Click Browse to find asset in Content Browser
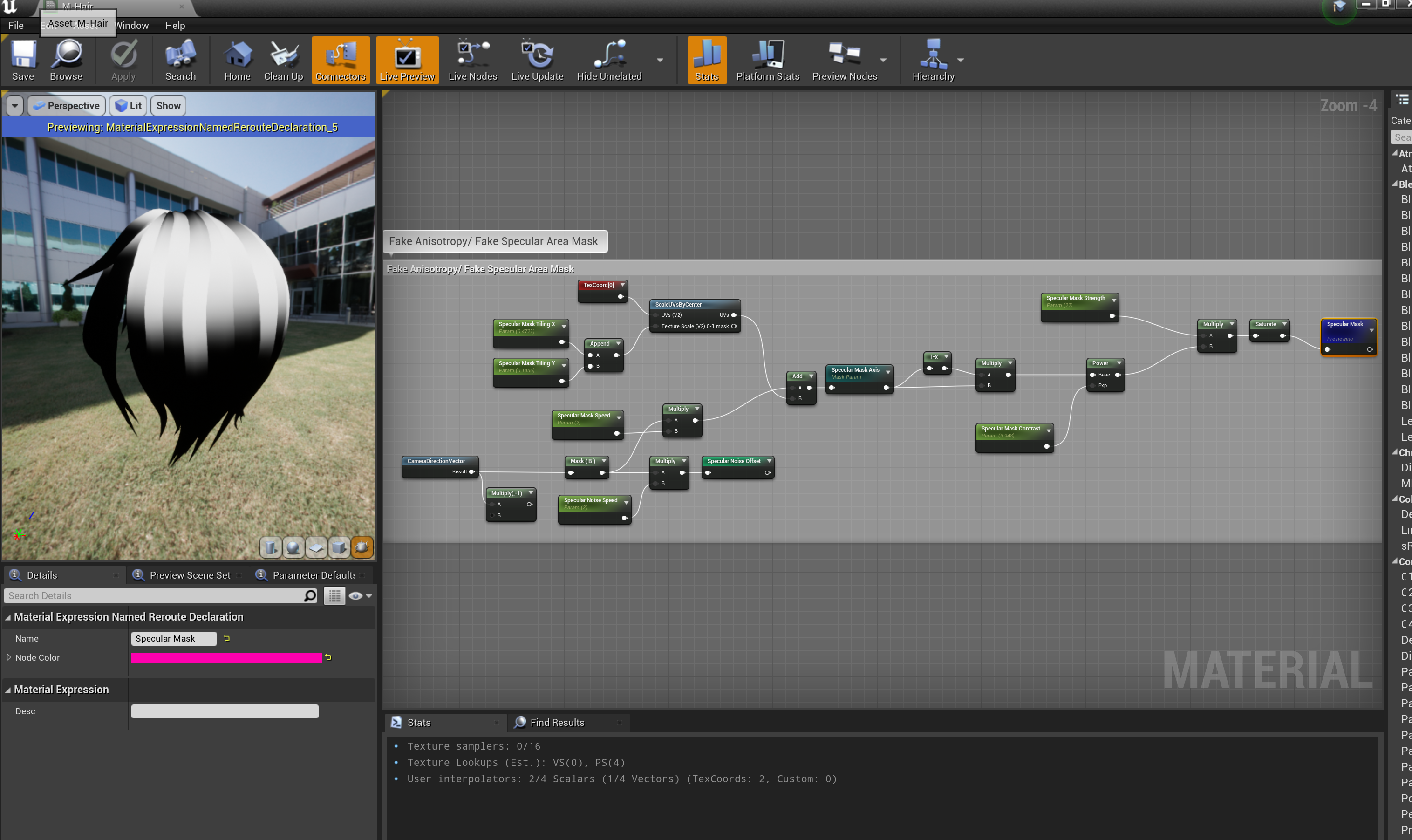This screenshot has width=1412, height=840. (66, 61)
